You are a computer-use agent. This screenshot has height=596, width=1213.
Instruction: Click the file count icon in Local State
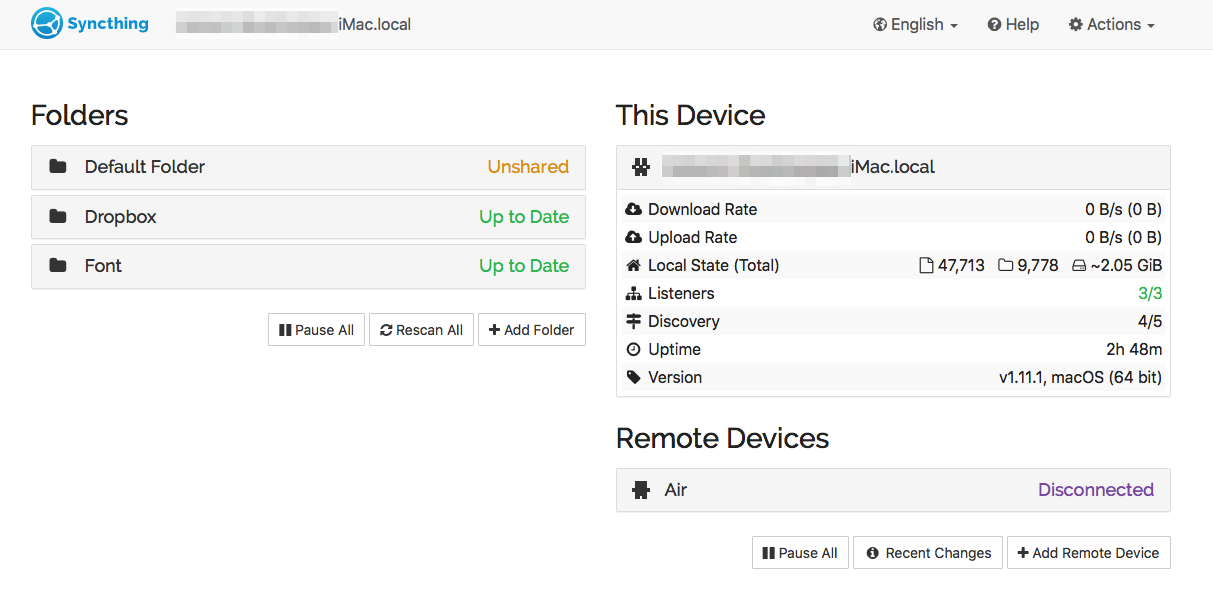pos(926,266)
